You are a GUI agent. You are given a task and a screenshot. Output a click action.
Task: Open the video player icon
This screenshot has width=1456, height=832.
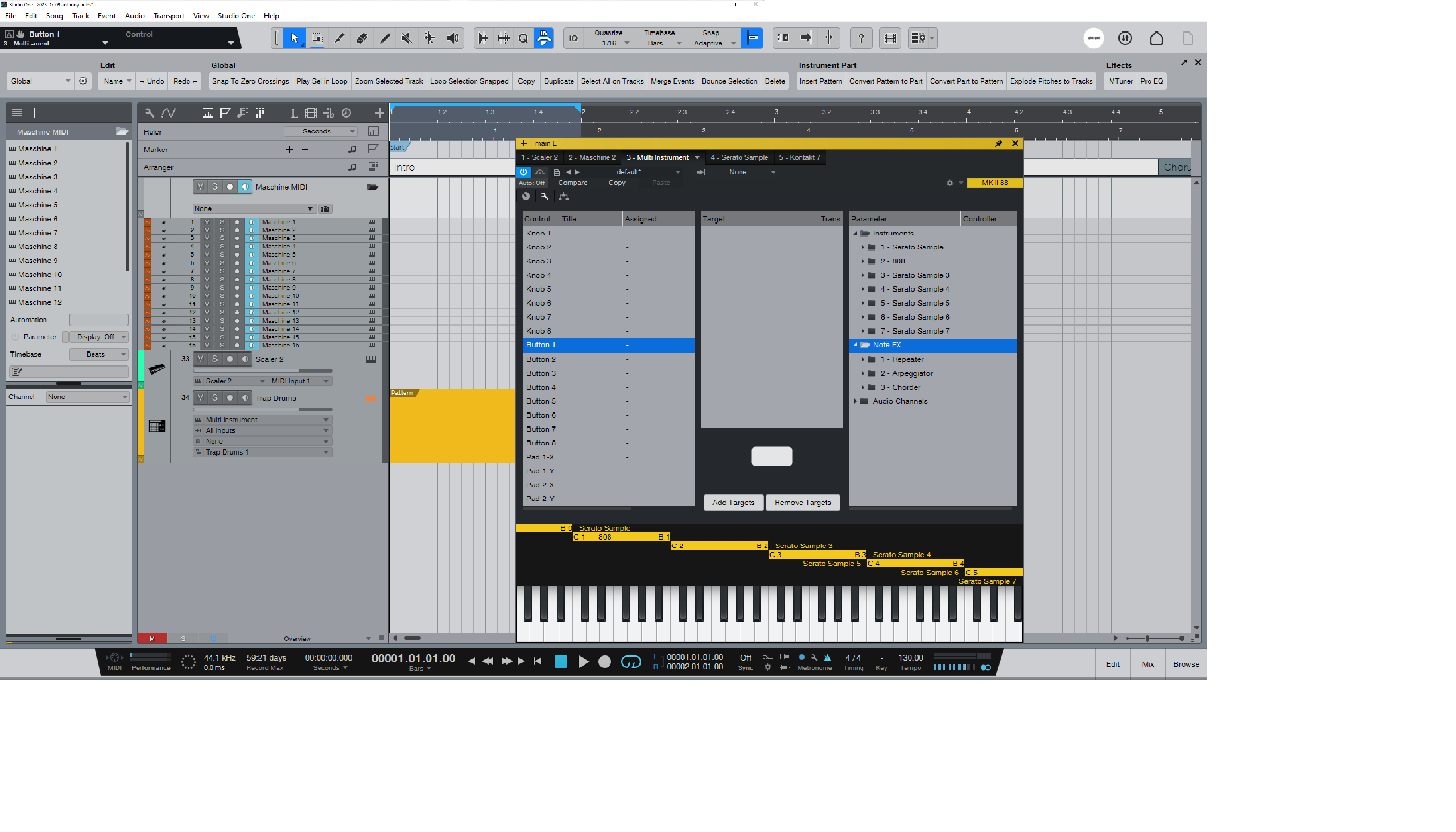(890, 38)
